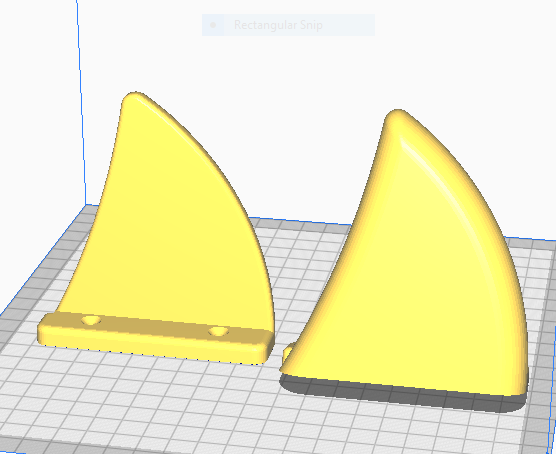Click the record dot beside Rectangular Snip
The image size is (556, 454).
pyautogui.click(x=213, y=25)
